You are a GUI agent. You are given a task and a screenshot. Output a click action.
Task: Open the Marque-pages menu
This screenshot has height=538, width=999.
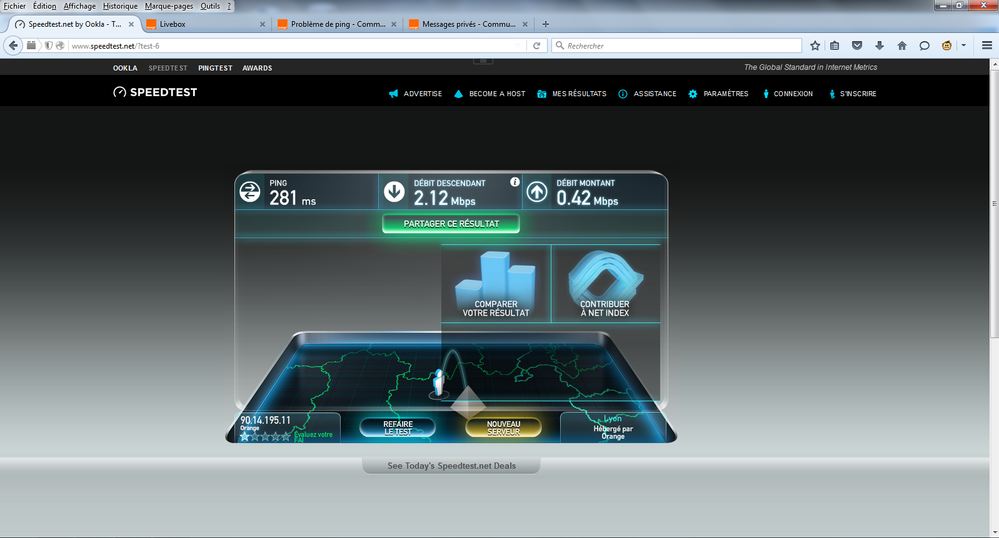tap(169, 6)
